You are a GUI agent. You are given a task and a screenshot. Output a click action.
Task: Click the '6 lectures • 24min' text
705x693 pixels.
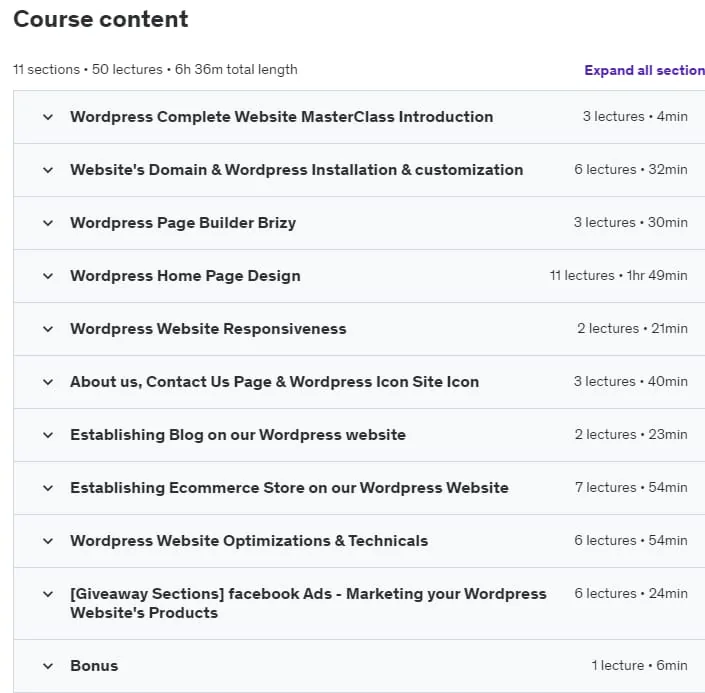point(631,594)
